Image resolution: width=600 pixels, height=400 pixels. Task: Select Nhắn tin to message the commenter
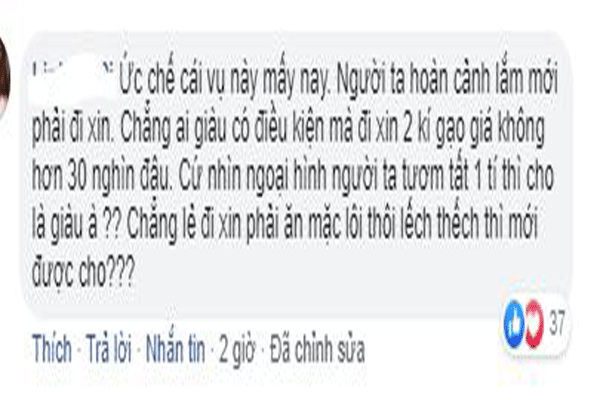pyautogui.click(x=175, y=348)
